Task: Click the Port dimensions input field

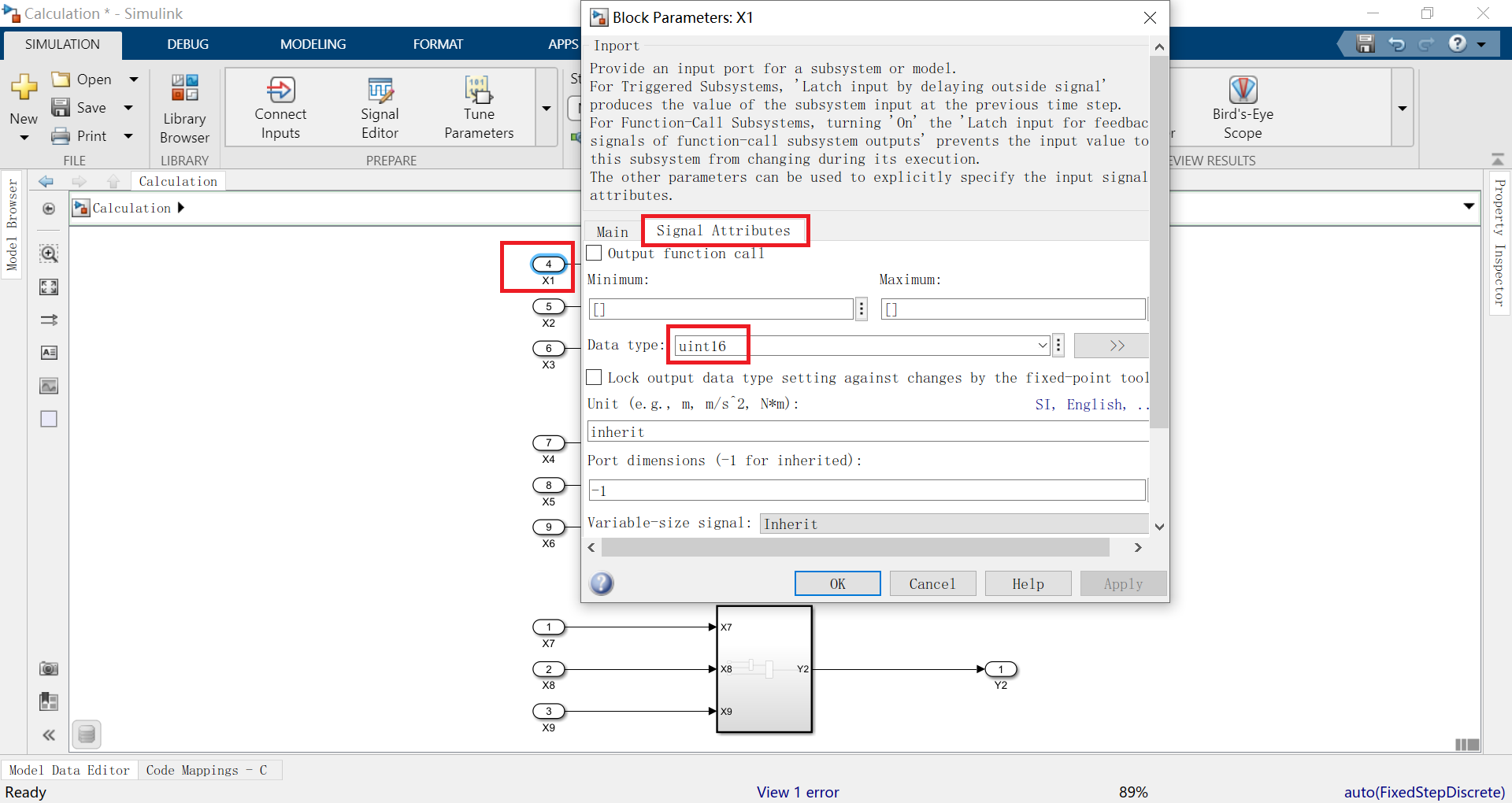Action: click(x=866, y=490)
